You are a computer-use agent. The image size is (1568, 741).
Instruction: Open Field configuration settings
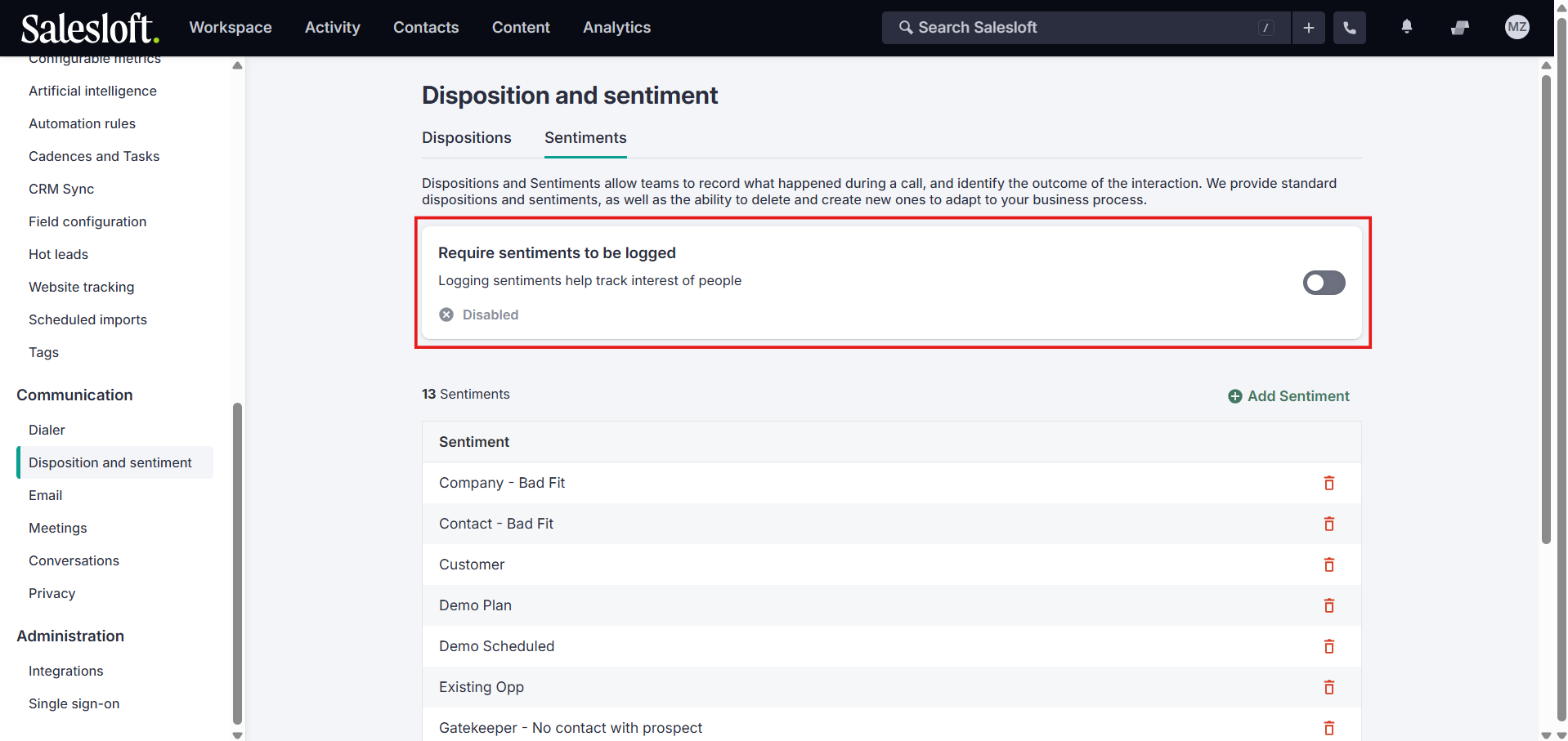point(87,221)
